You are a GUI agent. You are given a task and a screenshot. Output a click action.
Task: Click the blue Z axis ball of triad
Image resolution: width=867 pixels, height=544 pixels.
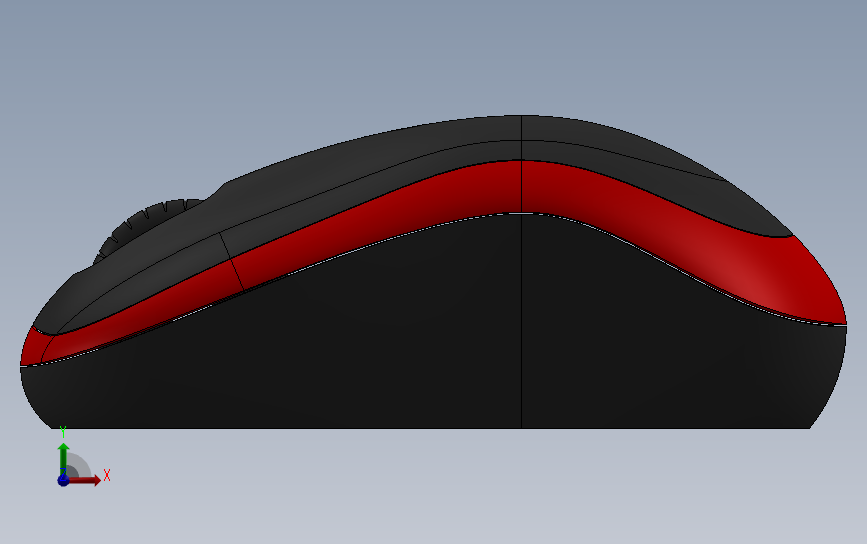[63, 480]
